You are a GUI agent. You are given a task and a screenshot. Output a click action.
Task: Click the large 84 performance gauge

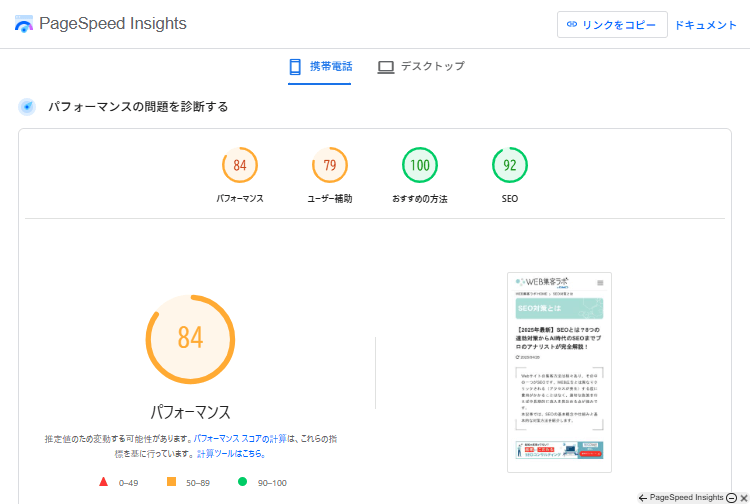190,338
